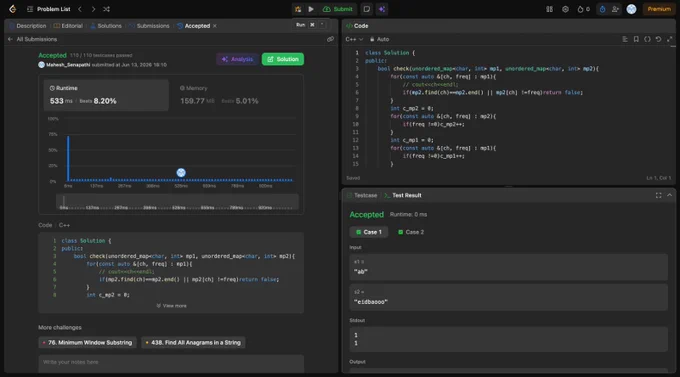Select Case 2
Image resolution: width=680 pixels, height=377 pixels.
click(x=411, y=232)
